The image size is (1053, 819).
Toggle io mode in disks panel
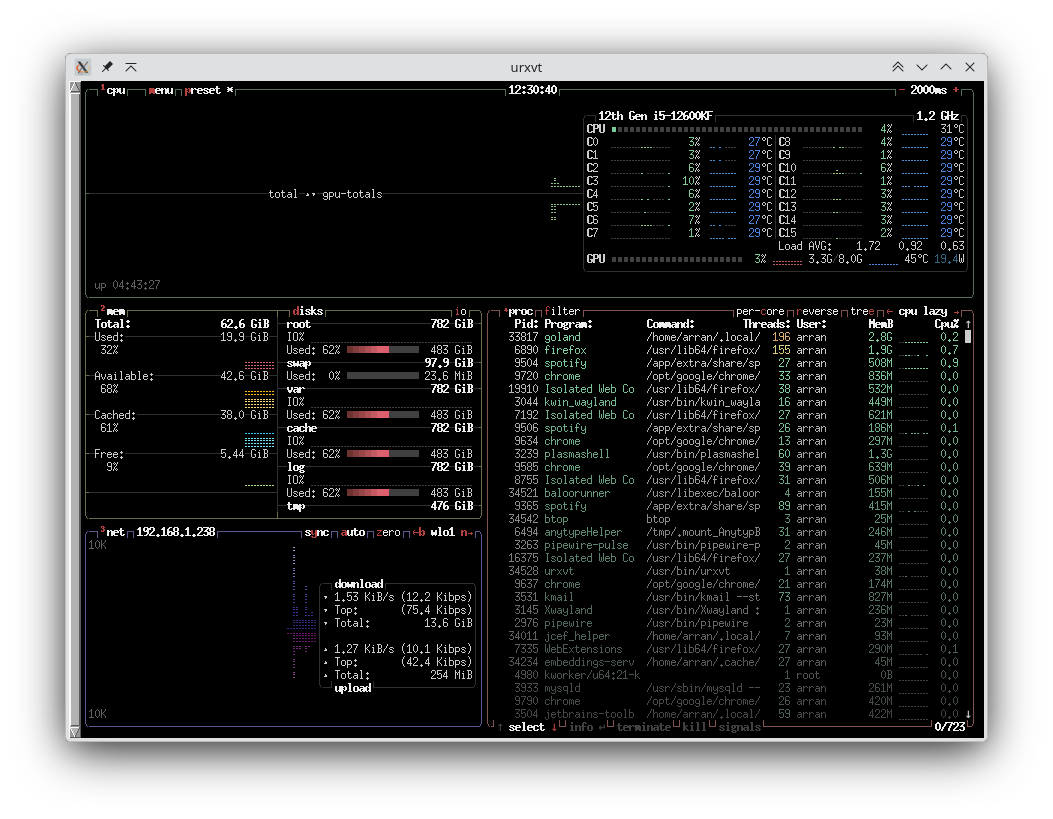point(461,311)
